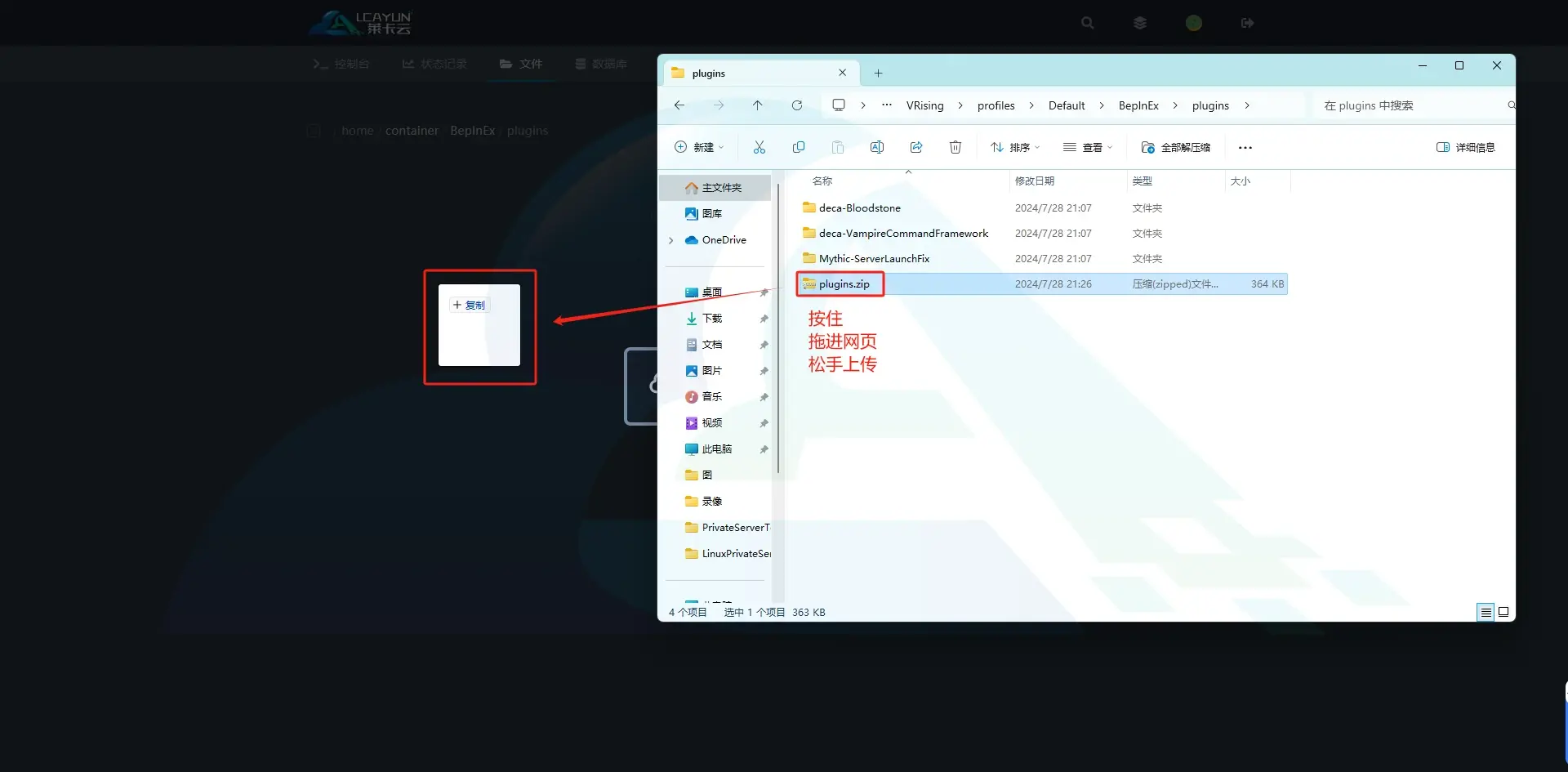Click BepInEx in the breadcrumb path

[x=1138, y=105]
